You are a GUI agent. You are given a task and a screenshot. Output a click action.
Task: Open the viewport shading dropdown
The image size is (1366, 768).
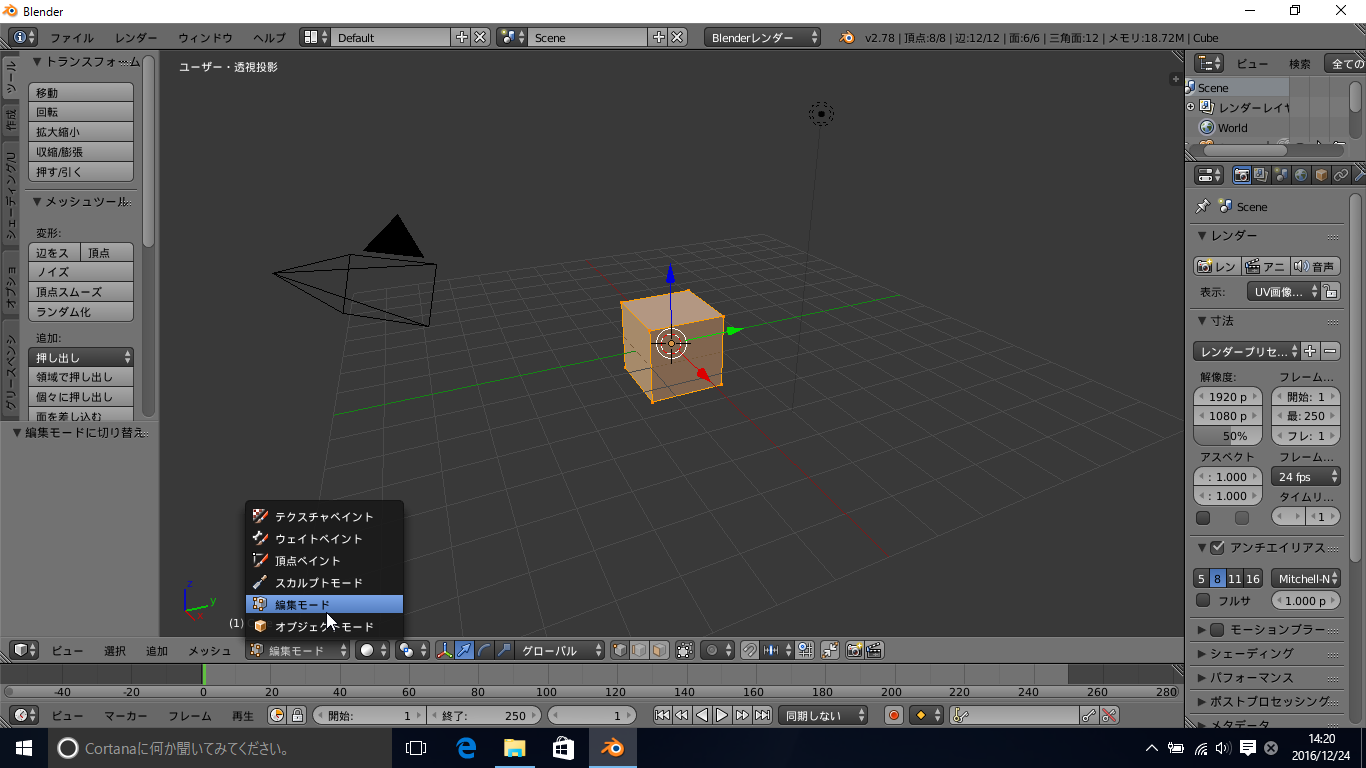pos(373,650)
